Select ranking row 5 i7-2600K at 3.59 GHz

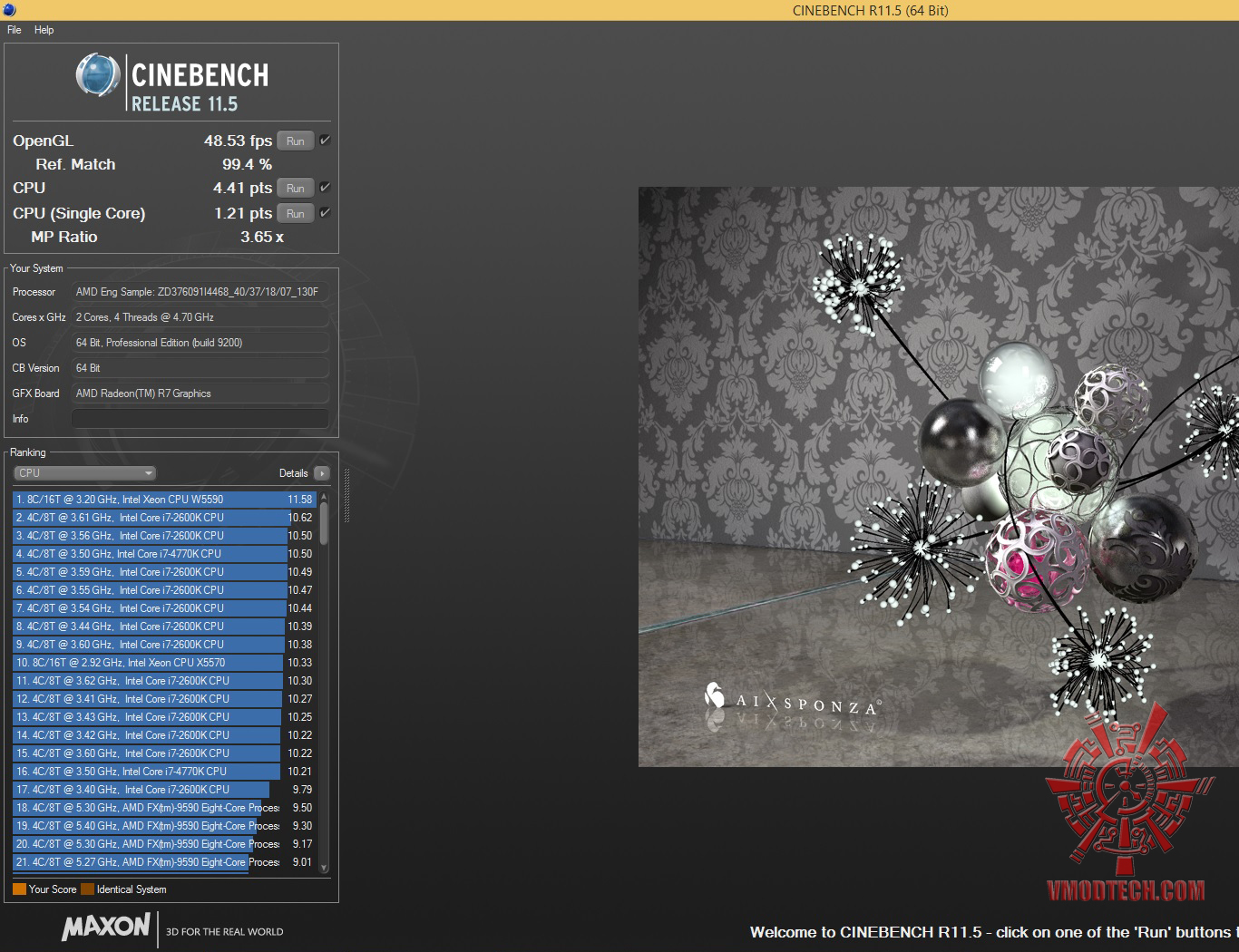[x=164, y=572]
